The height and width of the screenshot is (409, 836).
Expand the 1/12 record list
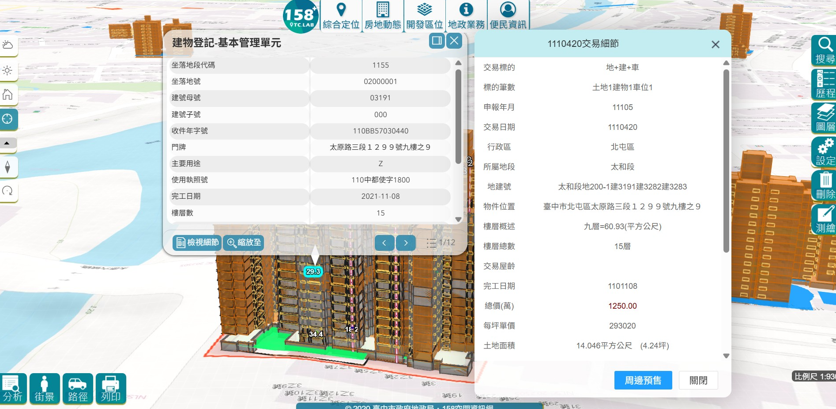440,243
